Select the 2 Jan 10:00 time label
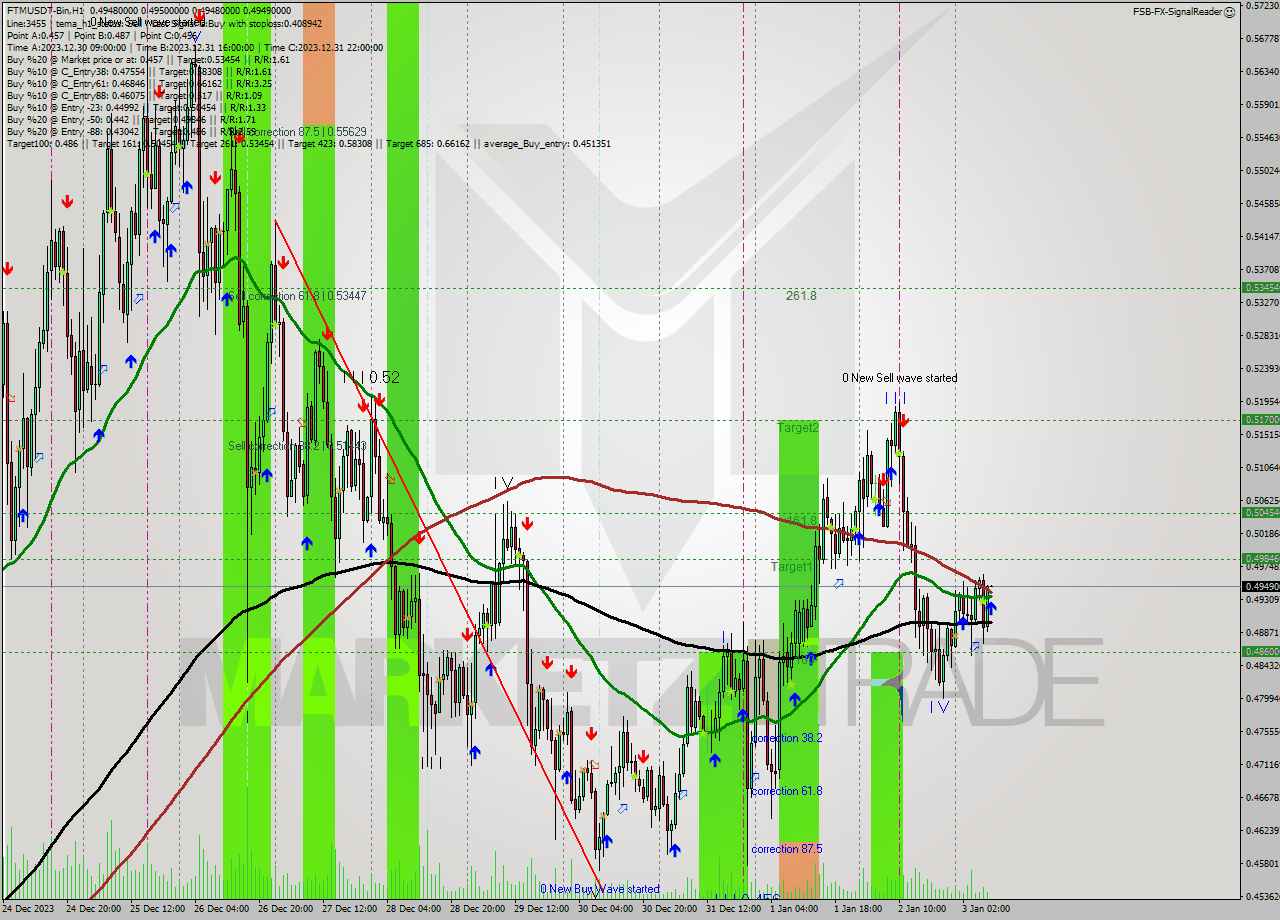Viewport: 1280px width, 920px height. 923,910
